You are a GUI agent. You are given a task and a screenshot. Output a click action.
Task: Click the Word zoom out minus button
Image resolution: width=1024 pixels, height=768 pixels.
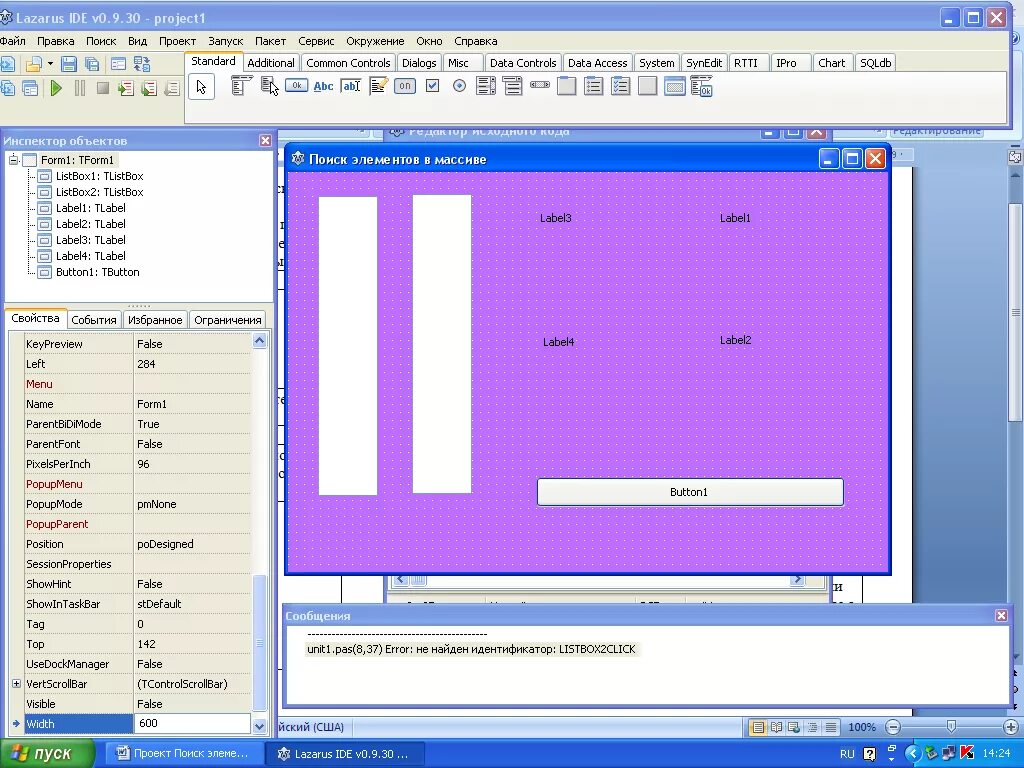(893, 726)
